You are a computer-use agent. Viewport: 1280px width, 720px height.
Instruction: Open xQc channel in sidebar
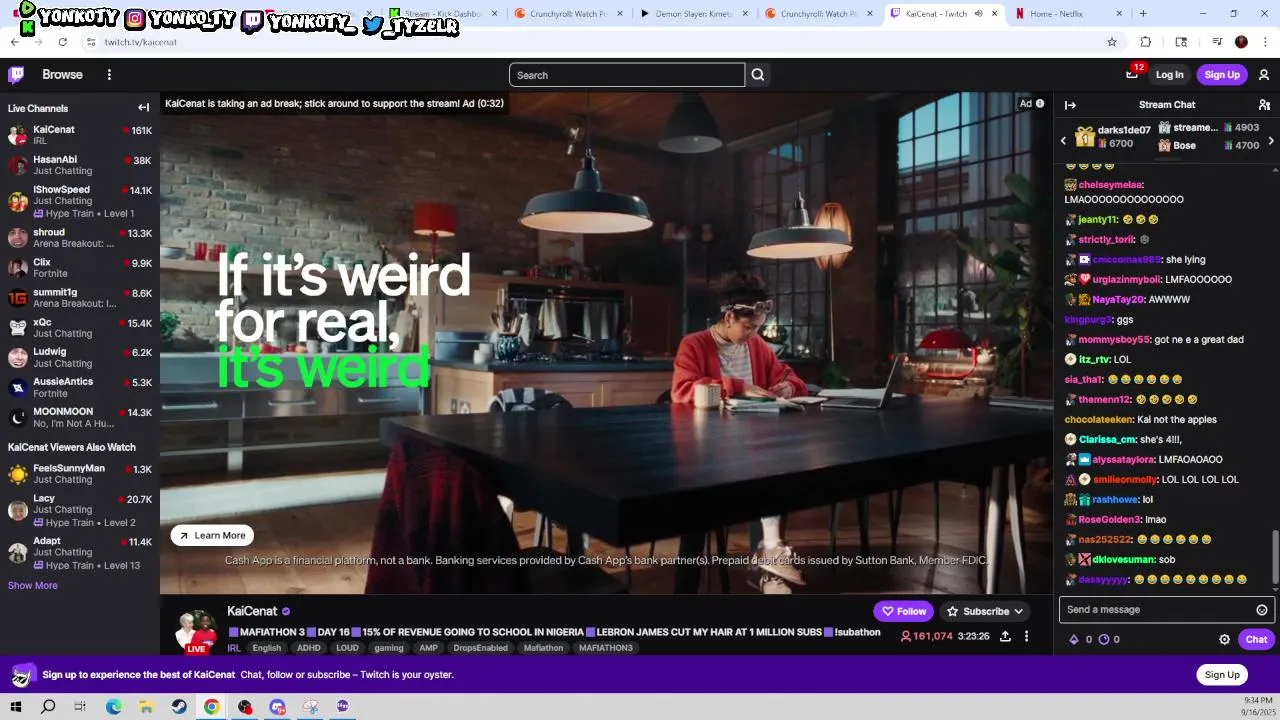(x=80, y=328)
